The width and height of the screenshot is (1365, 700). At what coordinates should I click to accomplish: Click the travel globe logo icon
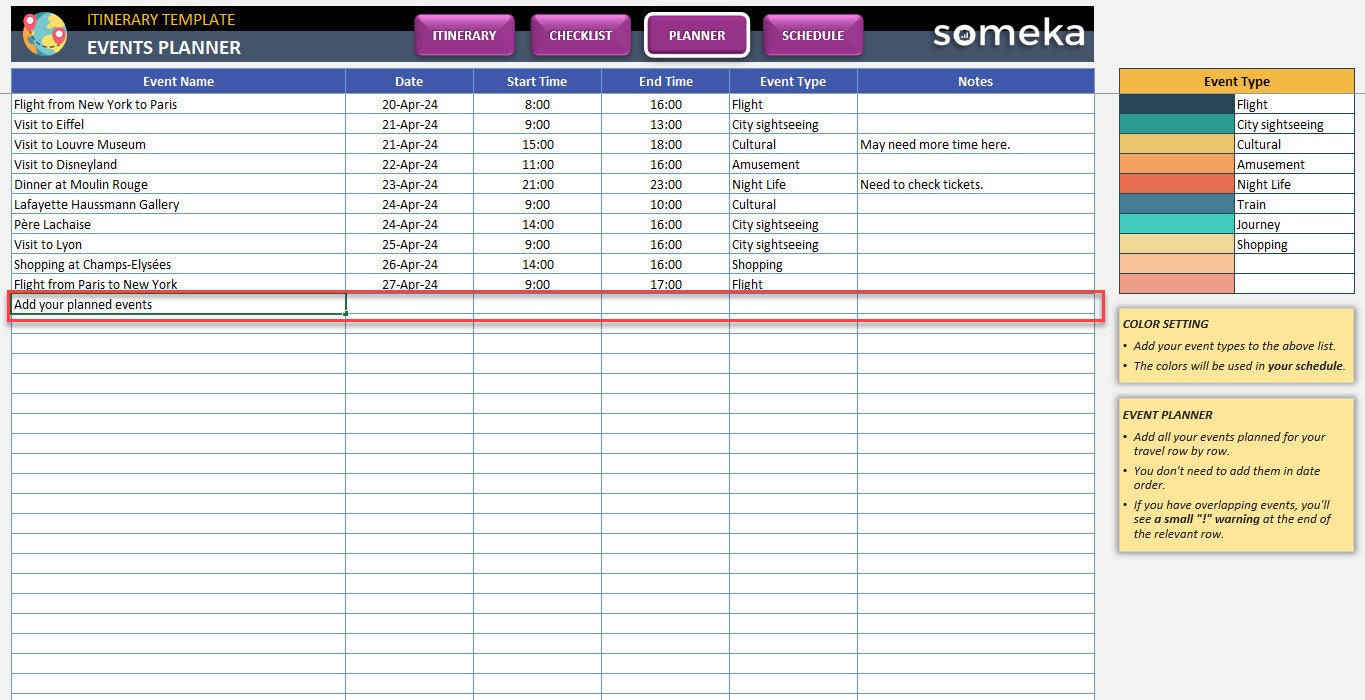(43, 33)
